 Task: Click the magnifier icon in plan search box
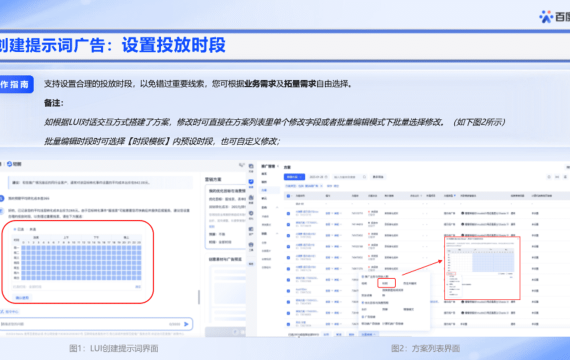[x=364, y=177]
